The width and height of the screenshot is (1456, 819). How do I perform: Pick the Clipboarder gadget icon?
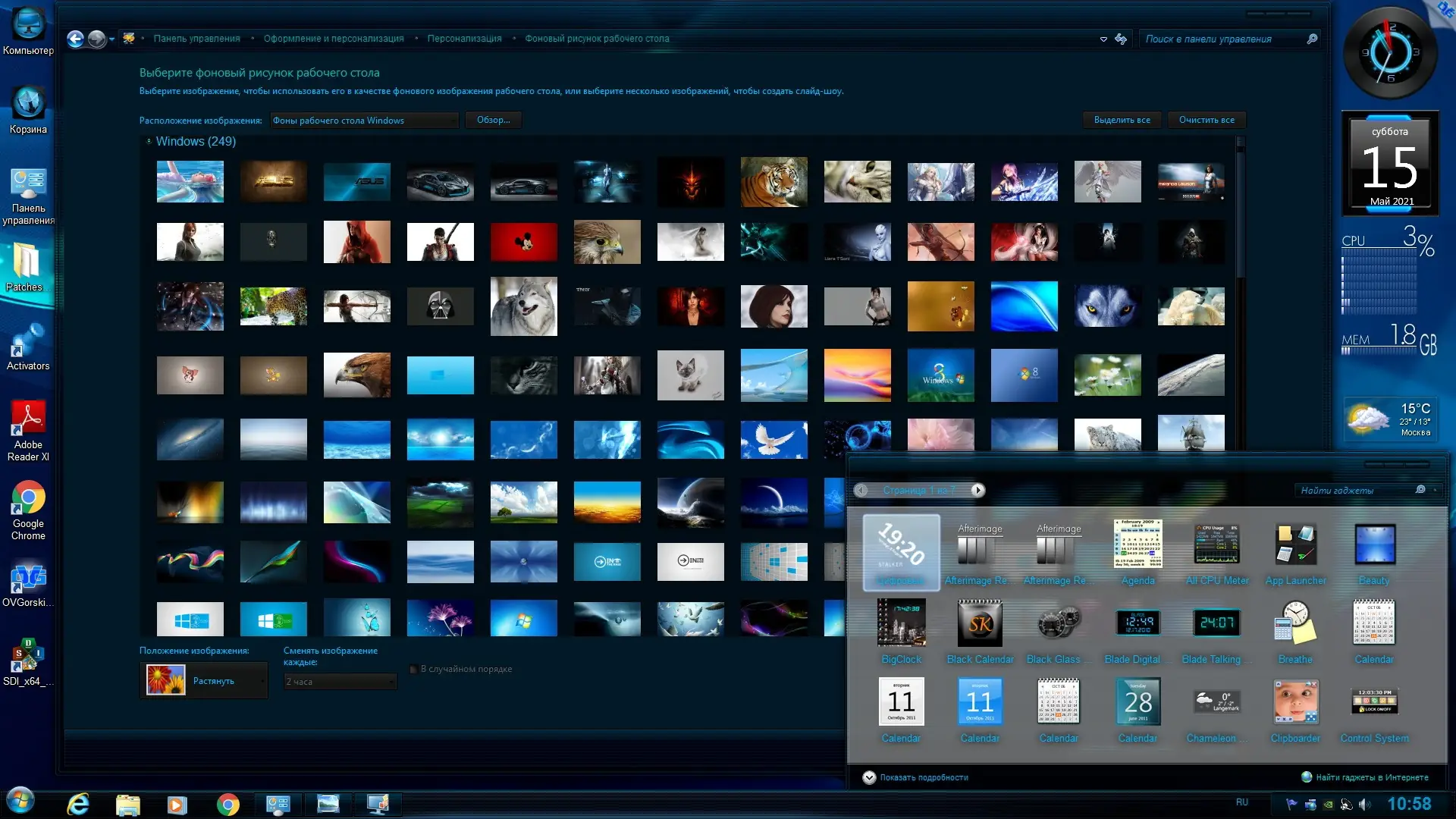pyautogui.click(x=1295, y=703)
